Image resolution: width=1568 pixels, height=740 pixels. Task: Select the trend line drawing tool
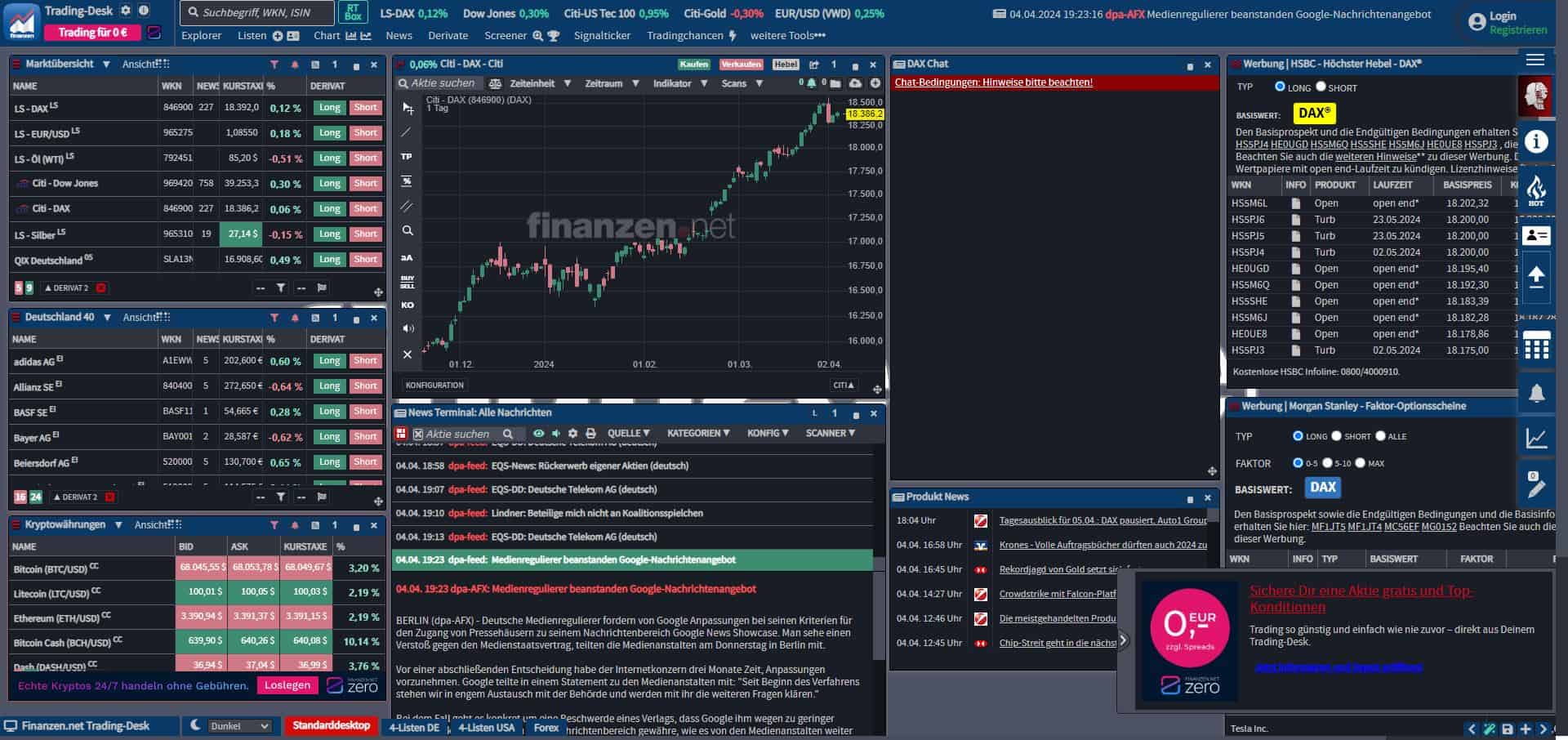[x=407, y=132]
